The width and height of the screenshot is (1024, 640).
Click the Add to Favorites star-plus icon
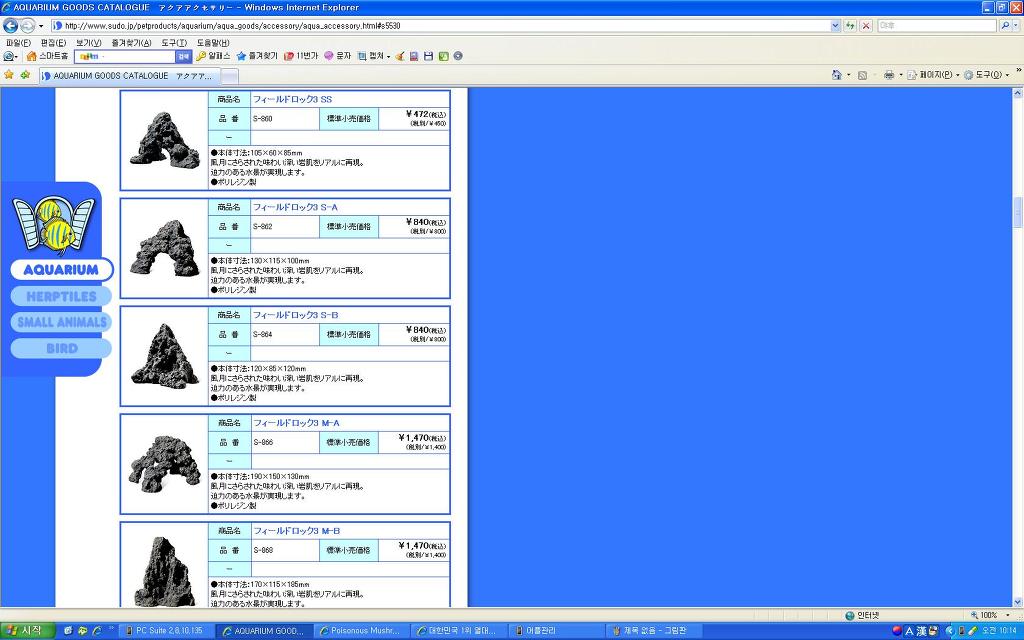click(x=25, y=75)
